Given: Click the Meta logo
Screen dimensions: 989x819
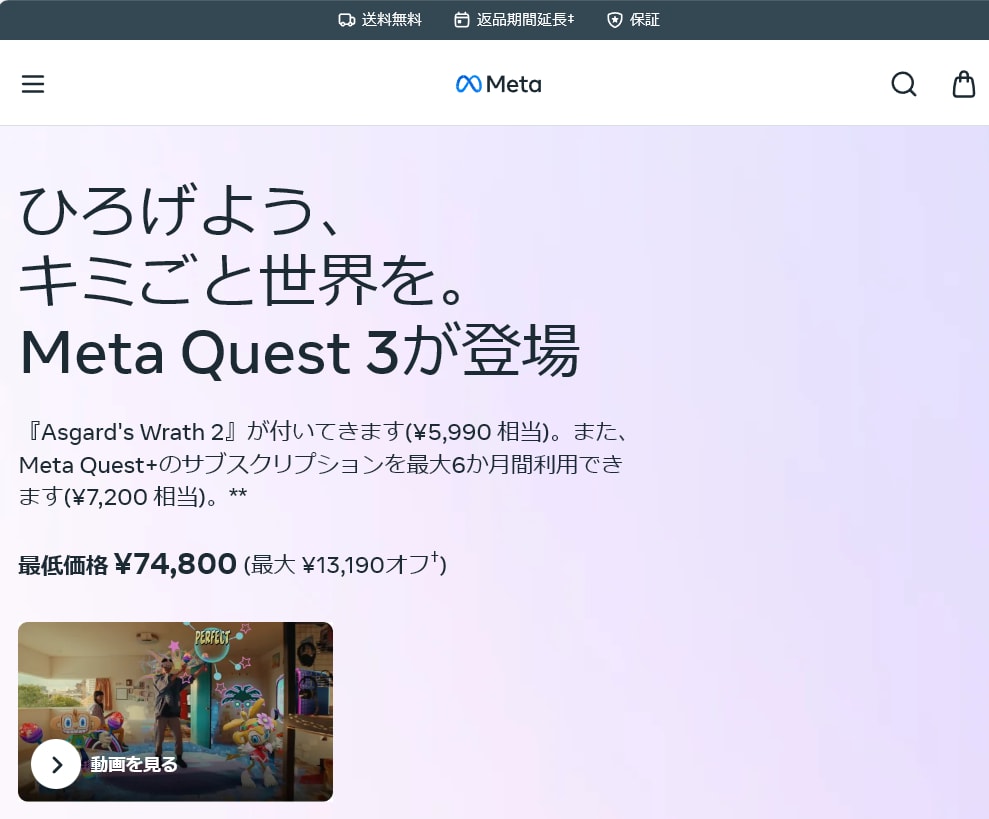Looking at the screenshot, I should click(x=498, y=84).
